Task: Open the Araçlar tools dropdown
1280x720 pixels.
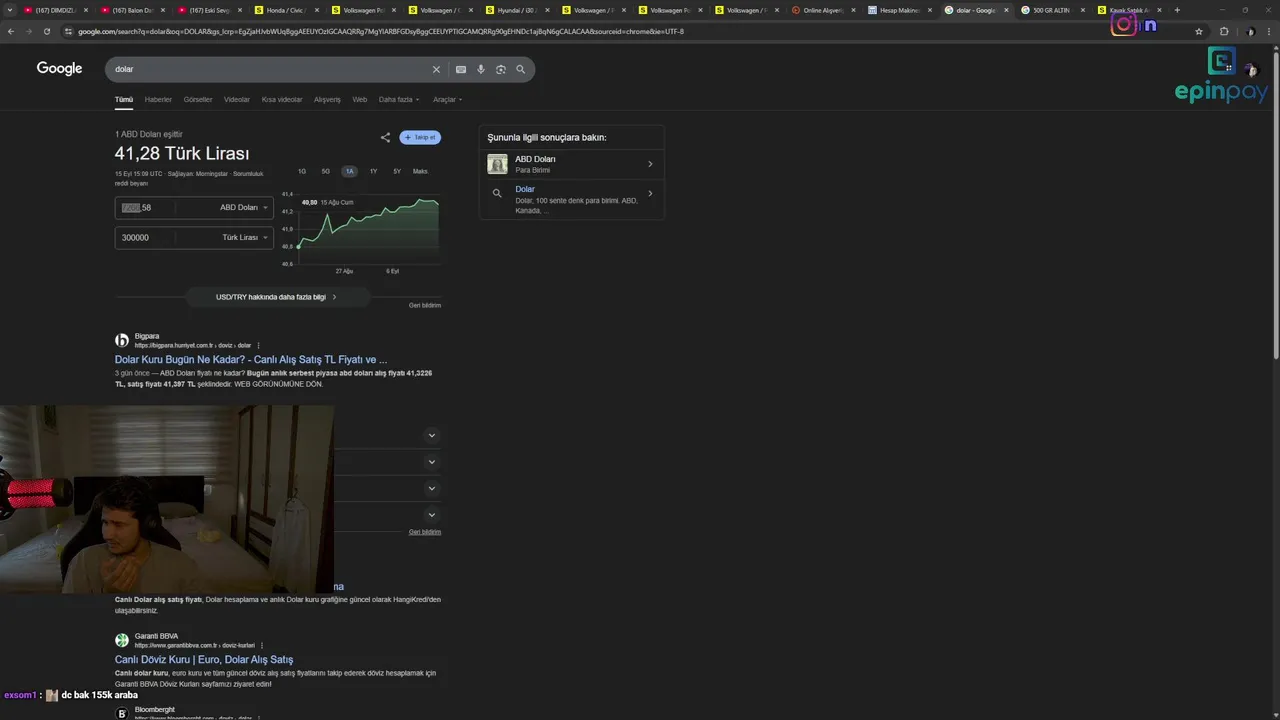Action: (x=447, y=100)
